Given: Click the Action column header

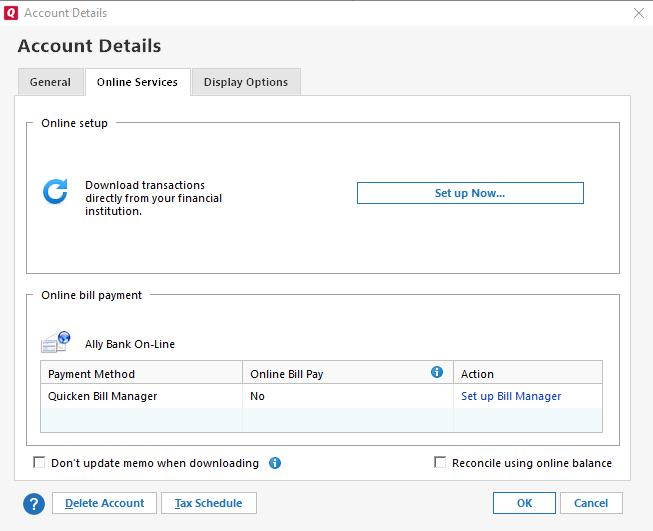Looking at the screenshot, I should click(x=528, y=373).
